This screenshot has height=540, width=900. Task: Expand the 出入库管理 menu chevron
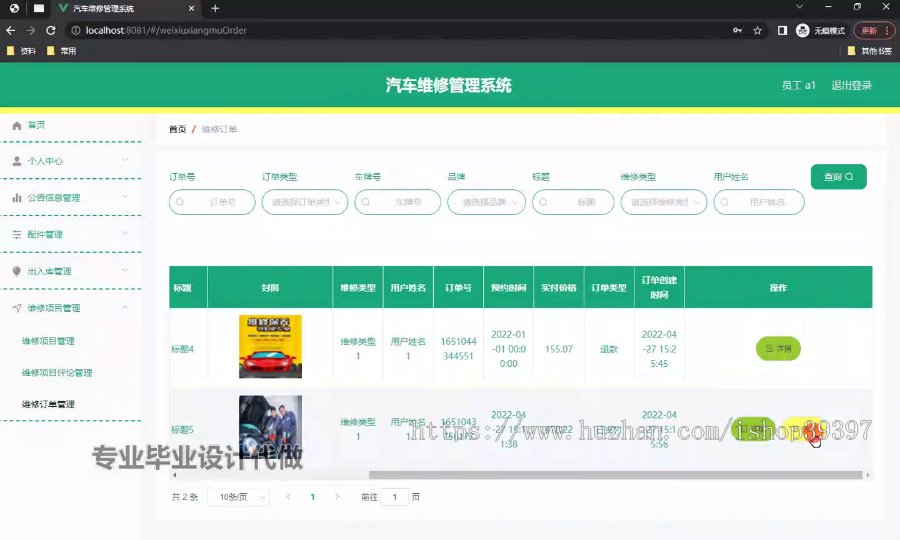tap(125, 270)
